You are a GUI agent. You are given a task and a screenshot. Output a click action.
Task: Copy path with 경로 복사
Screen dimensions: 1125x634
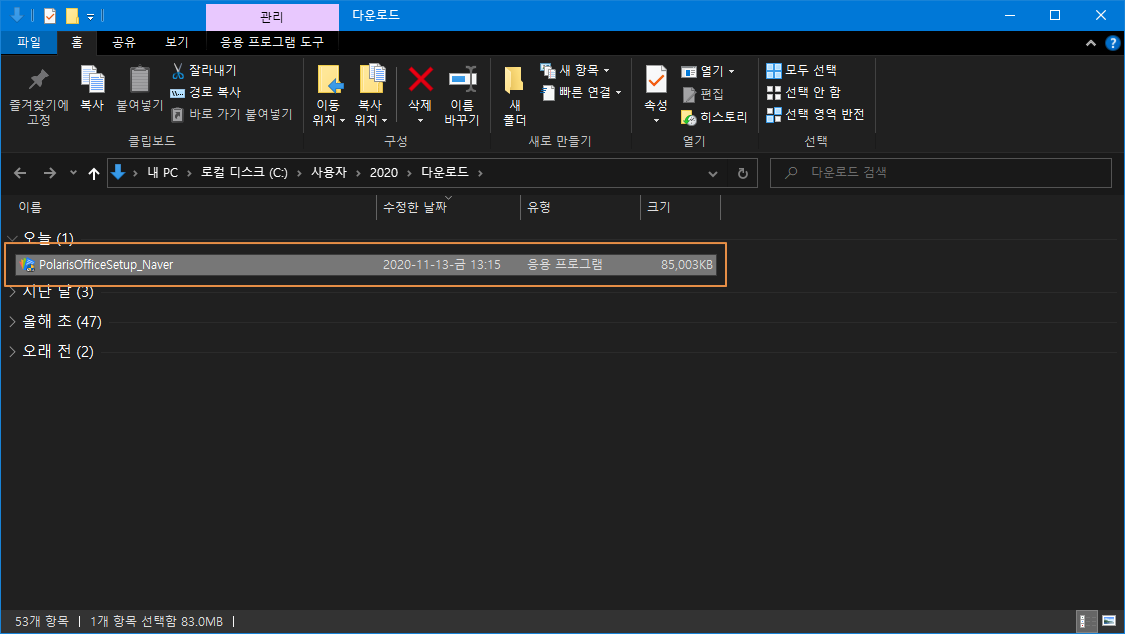click(205, 93)
